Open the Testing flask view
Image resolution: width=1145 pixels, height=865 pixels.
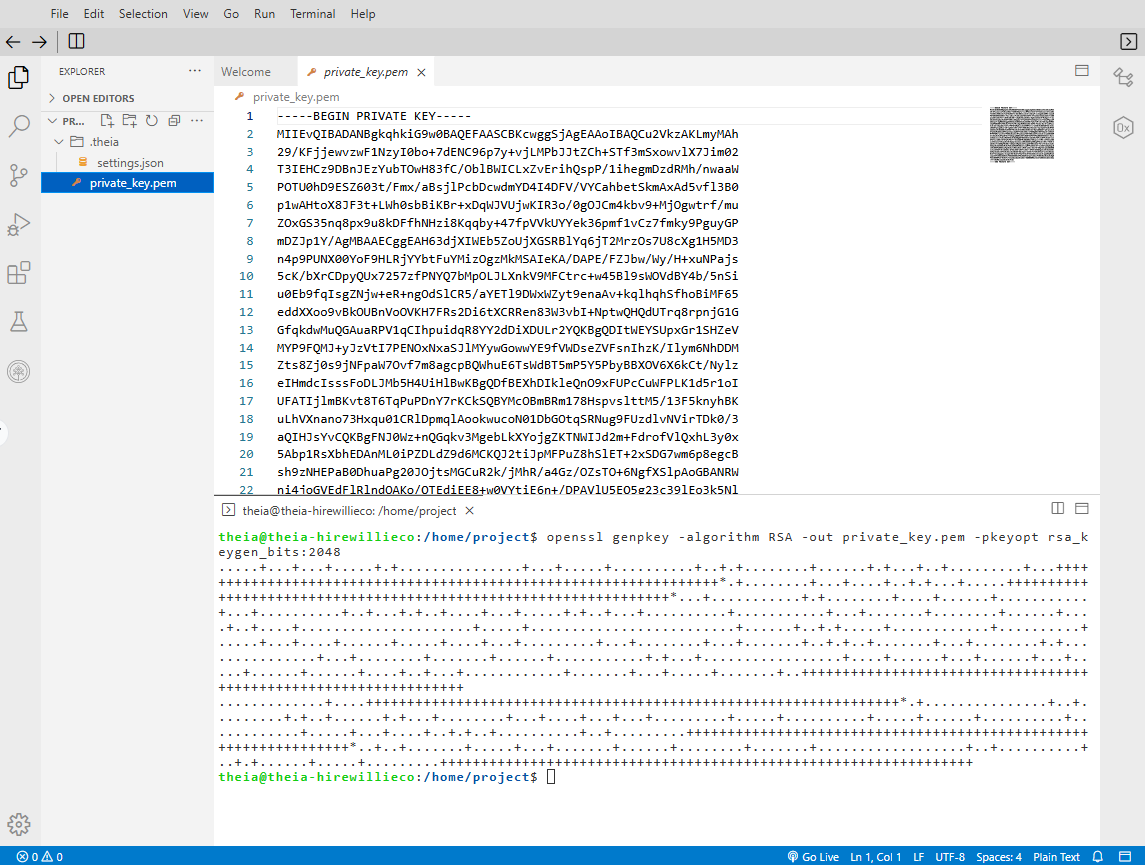(x=18, y=322)
